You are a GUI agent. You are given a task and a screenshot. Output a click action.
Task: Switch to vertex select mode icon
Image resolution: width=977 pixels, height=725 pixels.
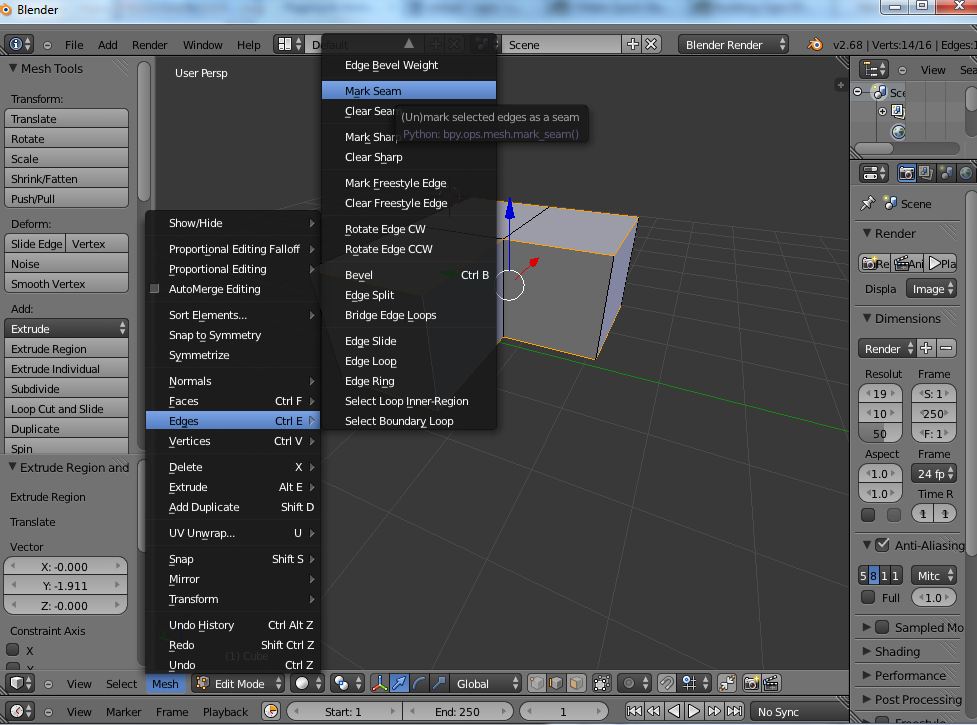point(536,683)
